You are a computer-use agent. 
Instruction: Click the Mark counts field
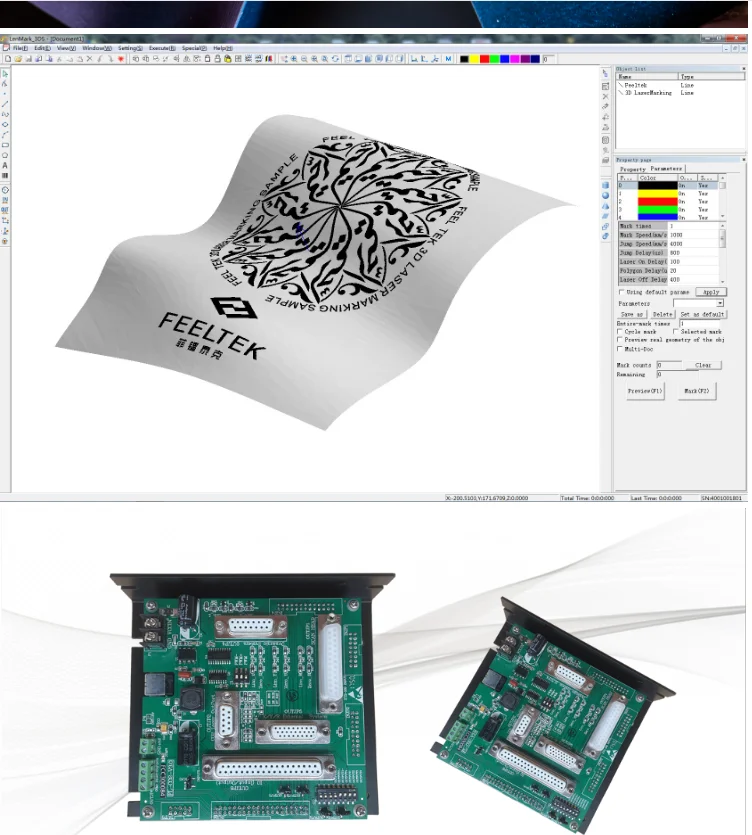669,365
